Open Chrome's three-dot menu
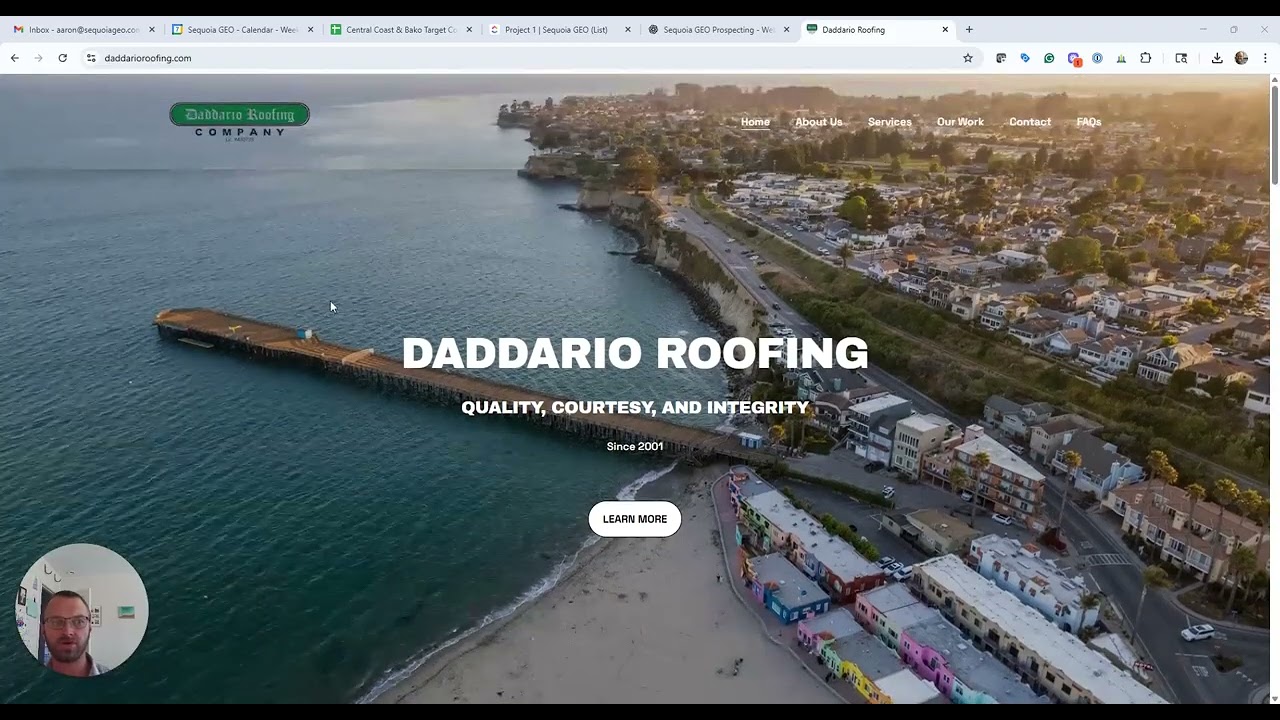 coord(1265,58)
